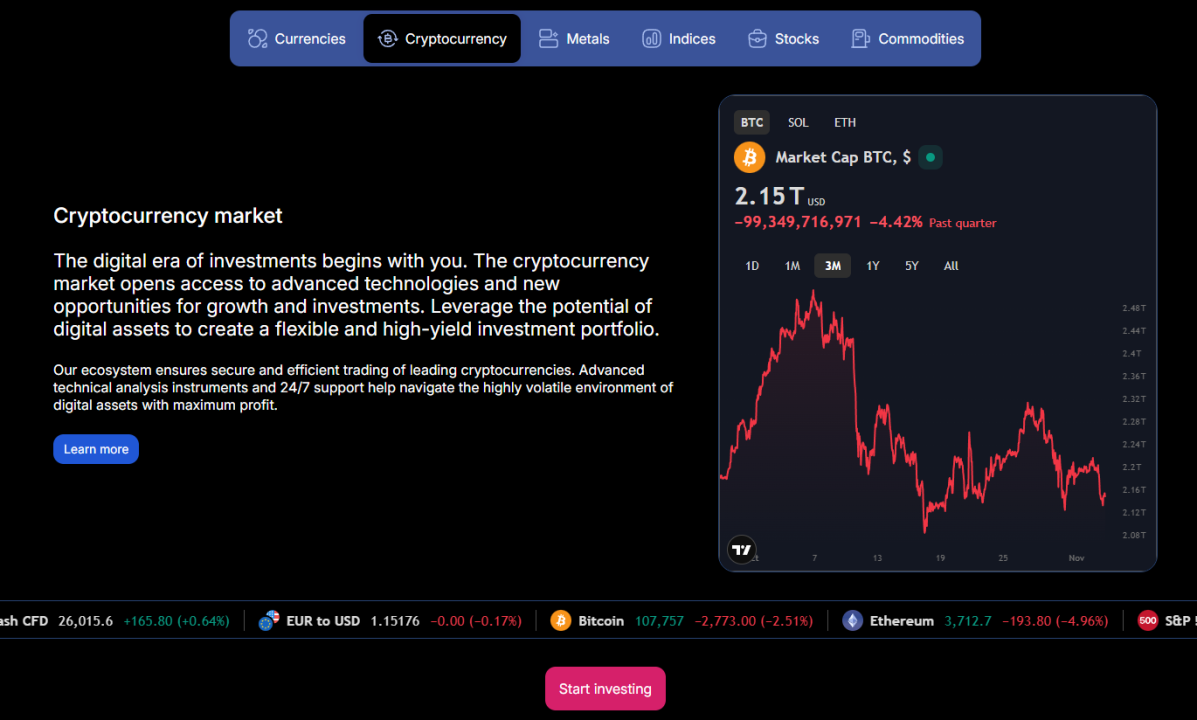Click the orange Bitcoin logo in widget
1197x720 pixels.
749,157
